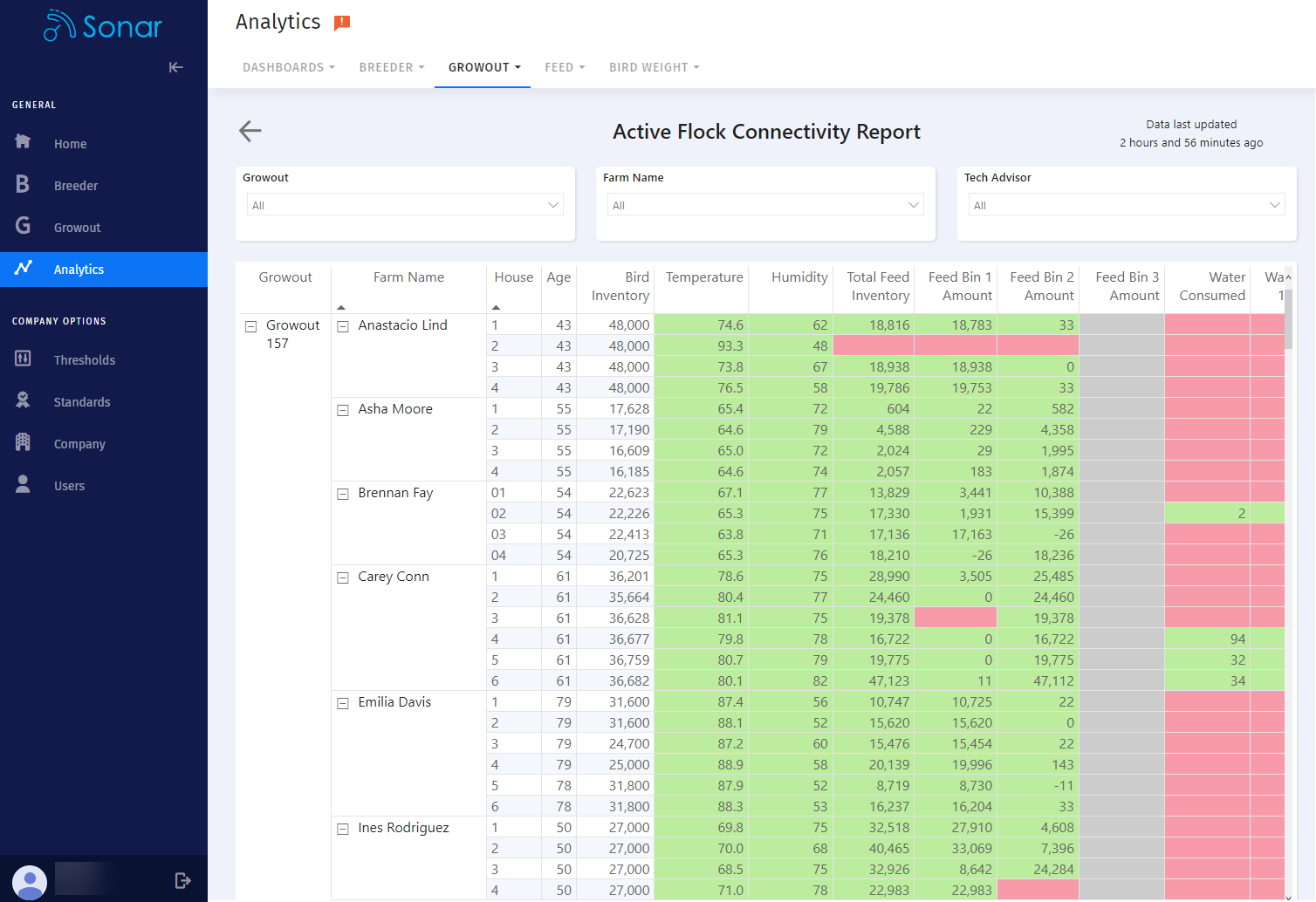Click the Breeder B icon
The height and width of the screenshot is (902, 1316).
click(23, 184)
